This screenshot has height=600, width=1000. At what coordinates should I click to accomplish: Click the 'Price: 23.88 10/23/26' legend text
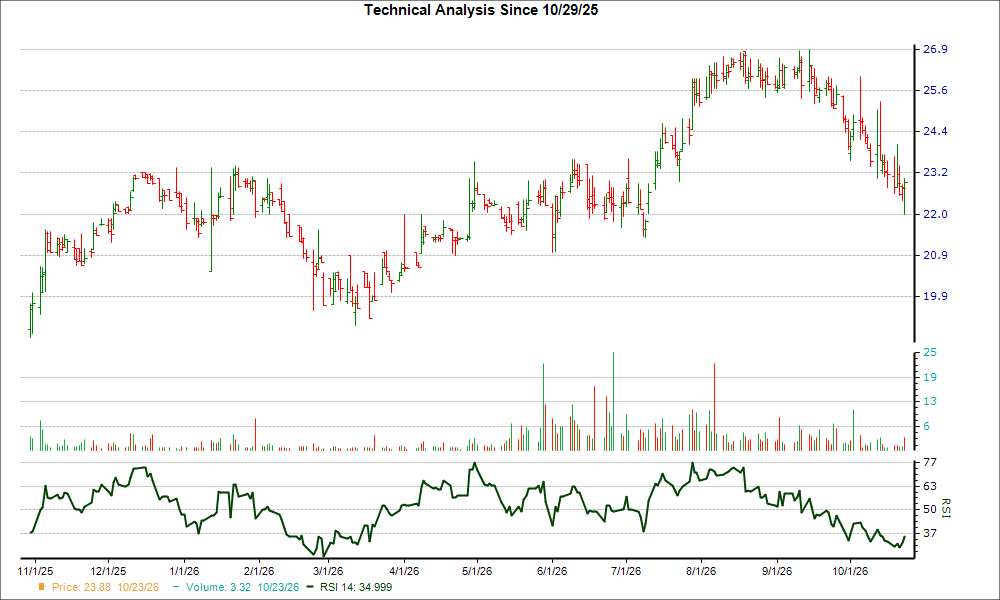coord(105,587)
